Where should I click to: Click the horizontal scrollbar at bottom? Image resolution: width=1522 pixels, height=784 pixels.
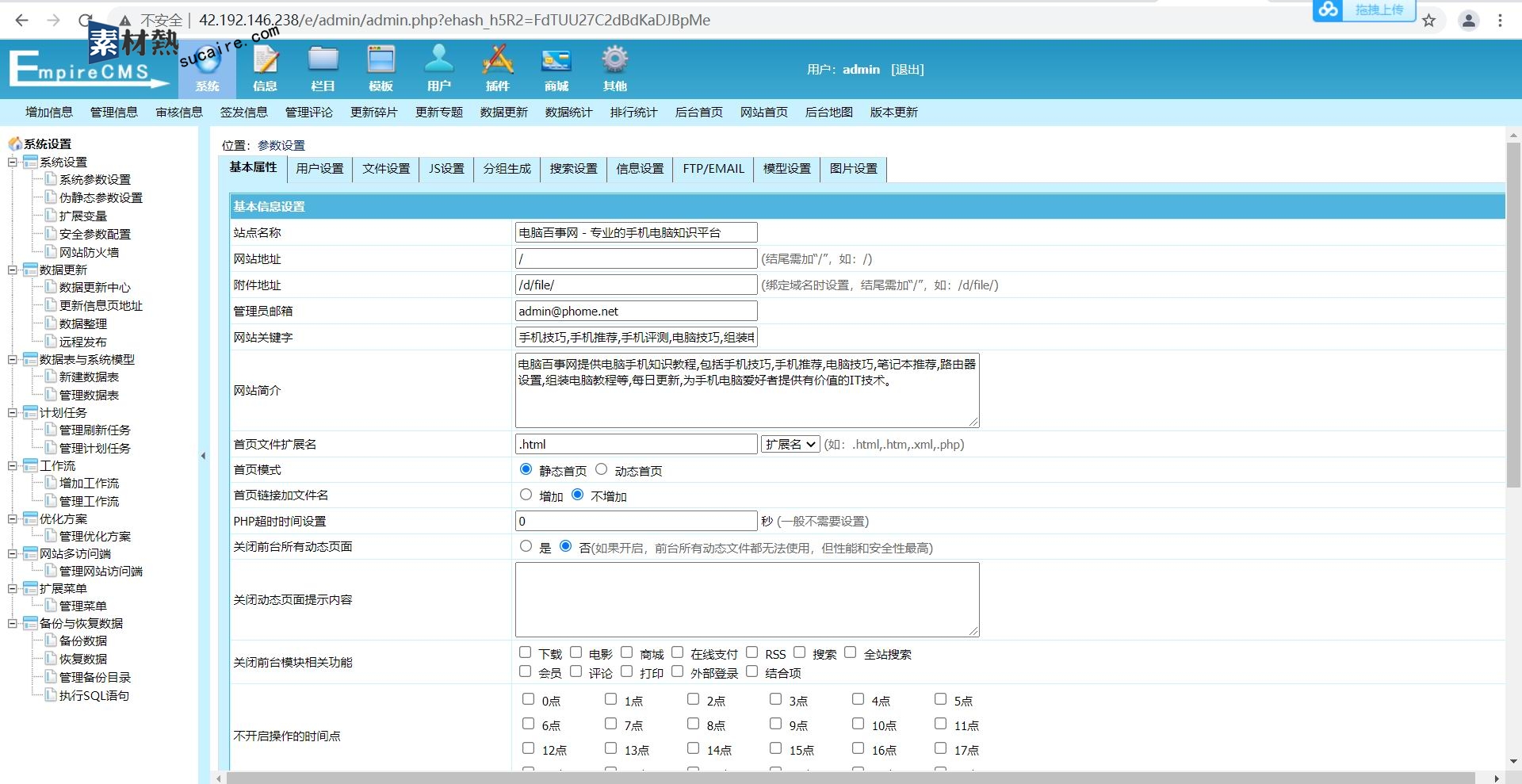click(x=851, y=778)
